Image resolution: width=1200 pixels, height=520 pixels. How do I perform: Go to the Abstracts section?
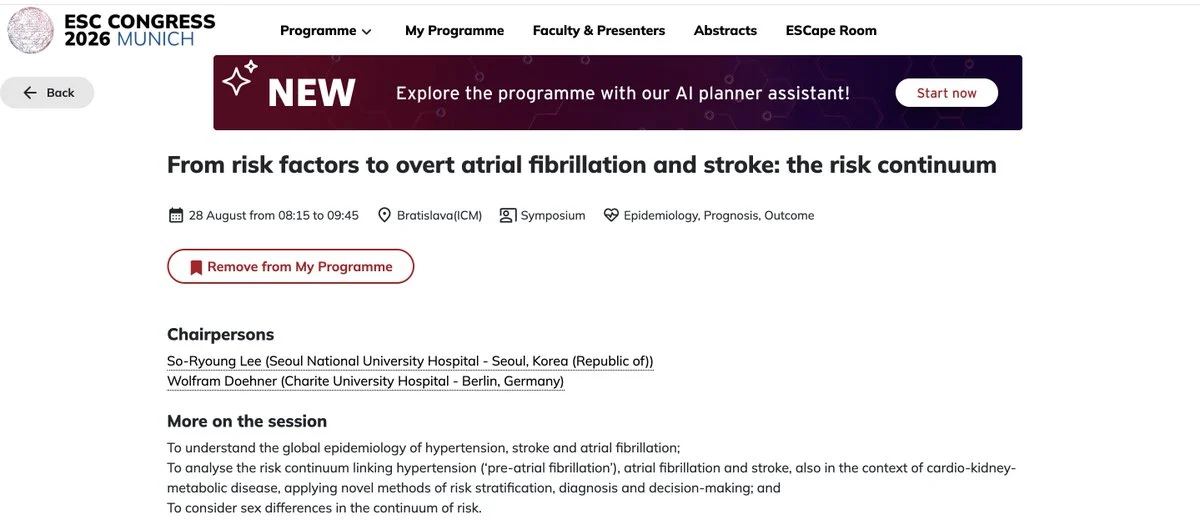coord(725,31)
